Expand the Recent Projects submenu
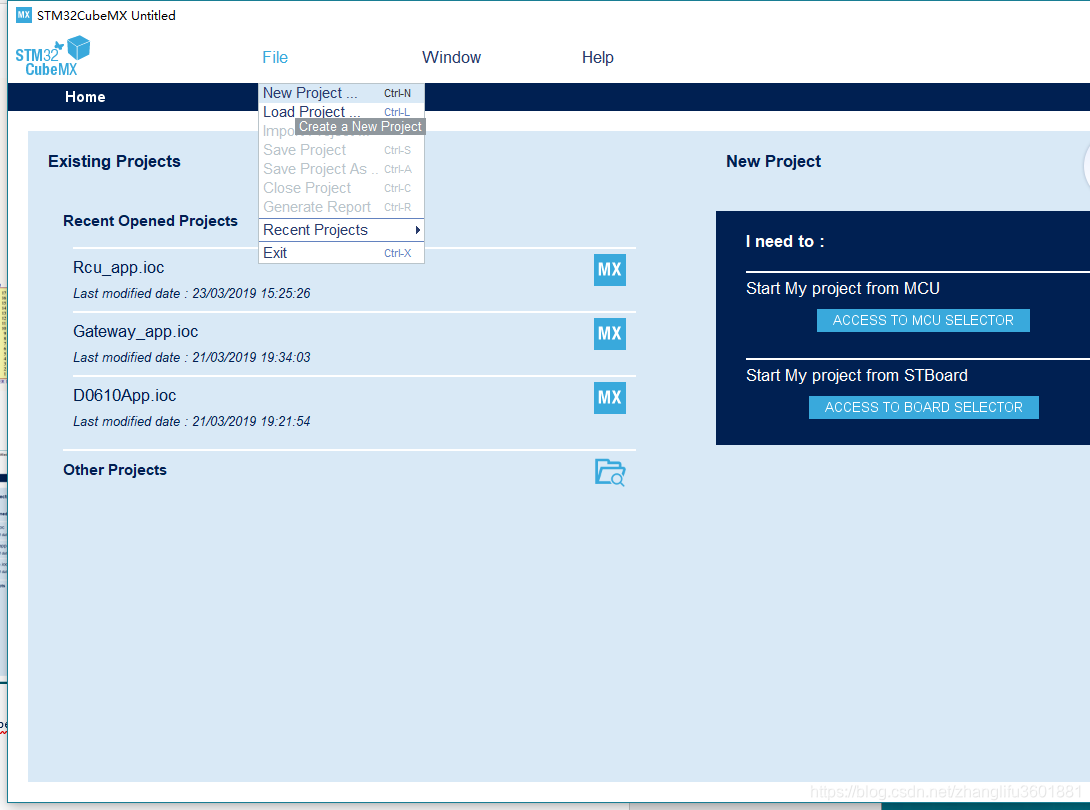 pyautogui.click(x=341, y=230)
